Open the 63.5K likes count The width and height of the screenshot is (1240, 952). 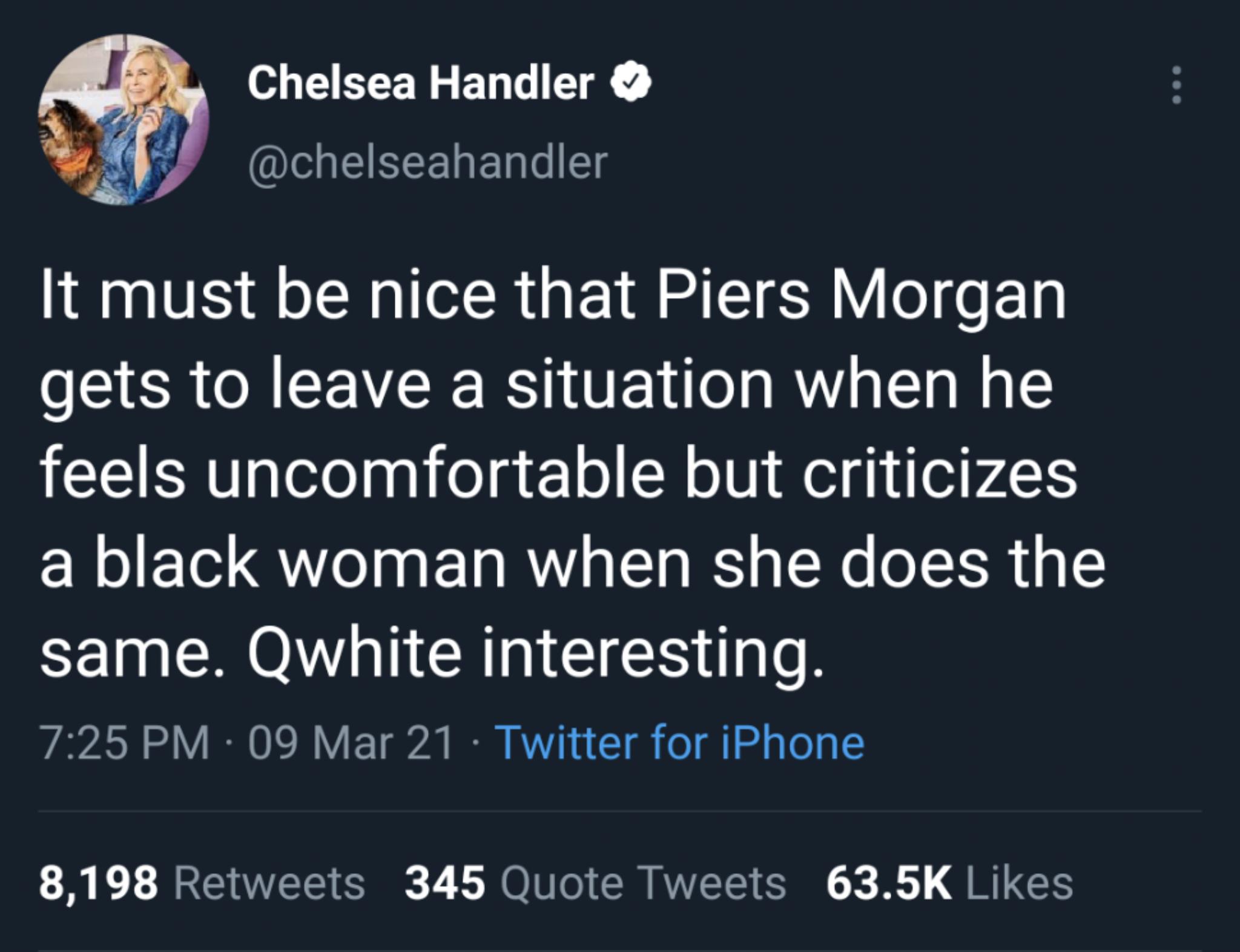pyautogui.click(x=889, y=883)
